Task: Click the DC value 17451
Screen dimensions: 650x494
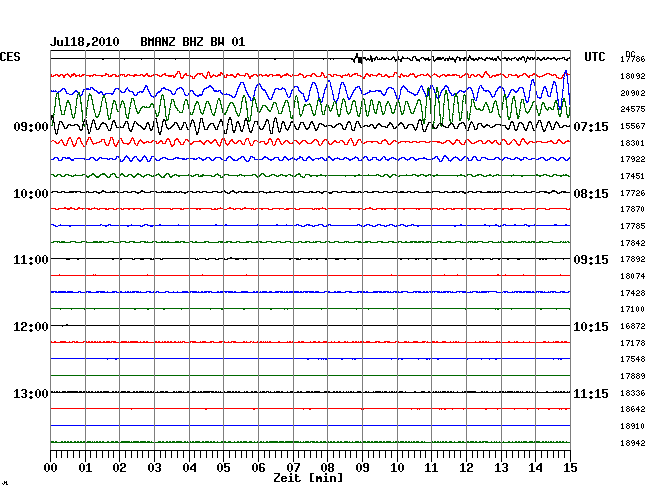Action: click(x=633, y=177)
